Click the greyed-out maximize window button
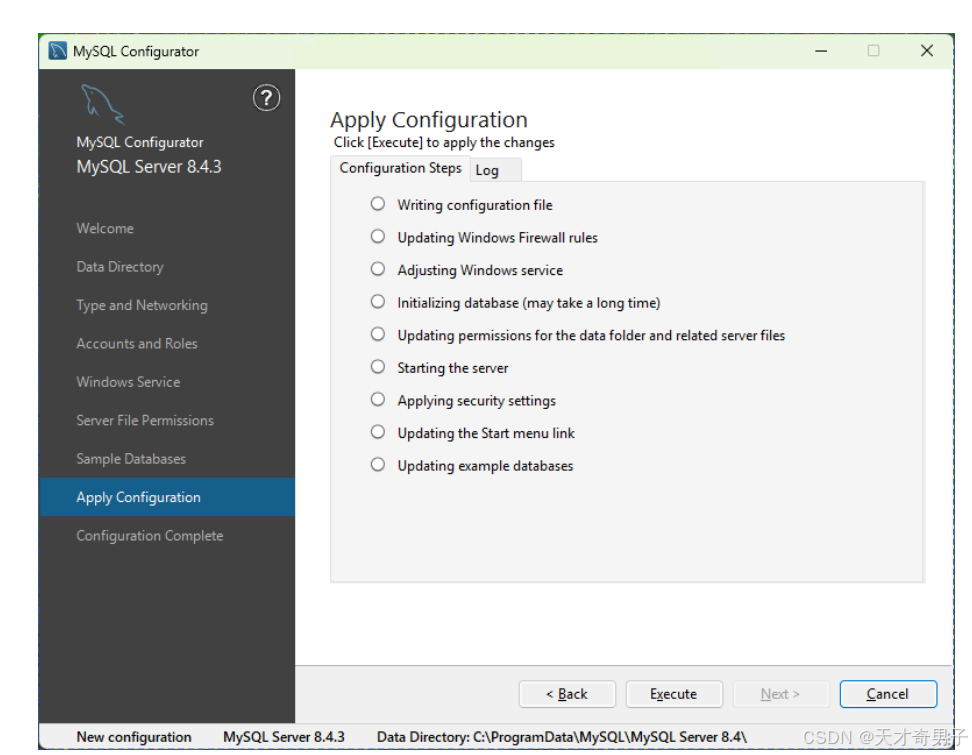The image size is (972, 755). click(873, 51)
